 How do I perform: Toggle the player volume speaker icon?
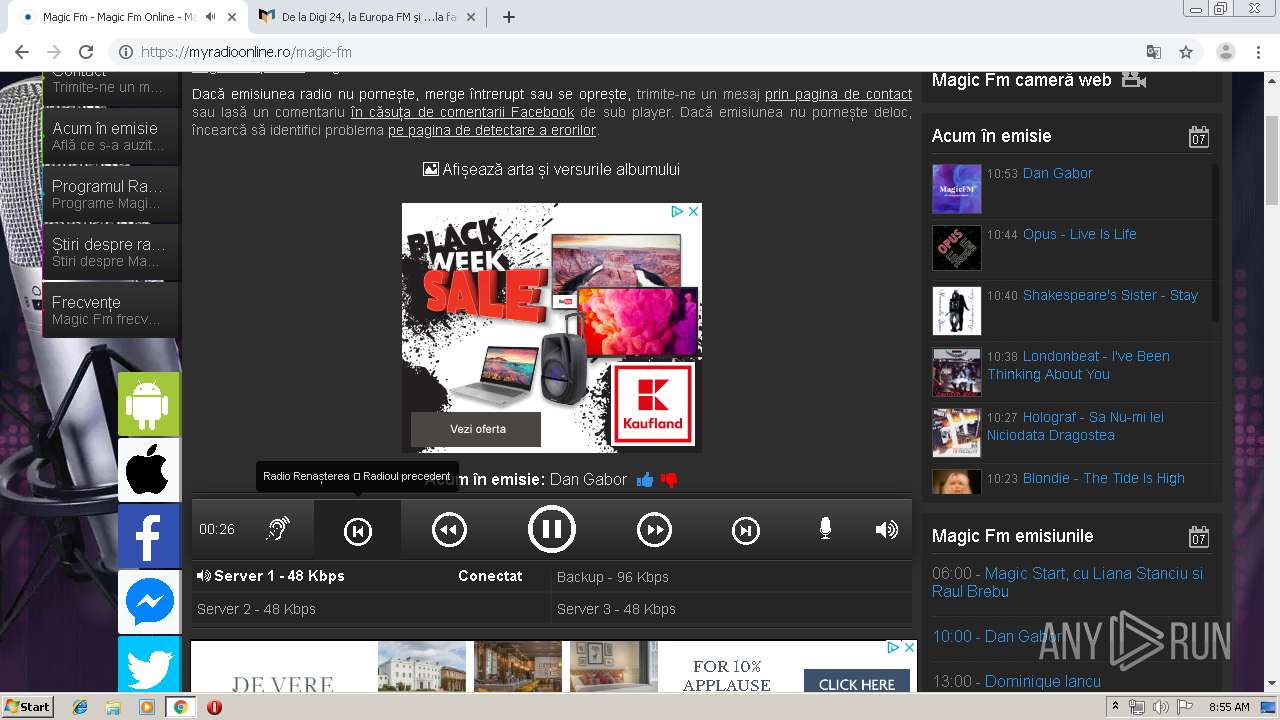point(887,529)
